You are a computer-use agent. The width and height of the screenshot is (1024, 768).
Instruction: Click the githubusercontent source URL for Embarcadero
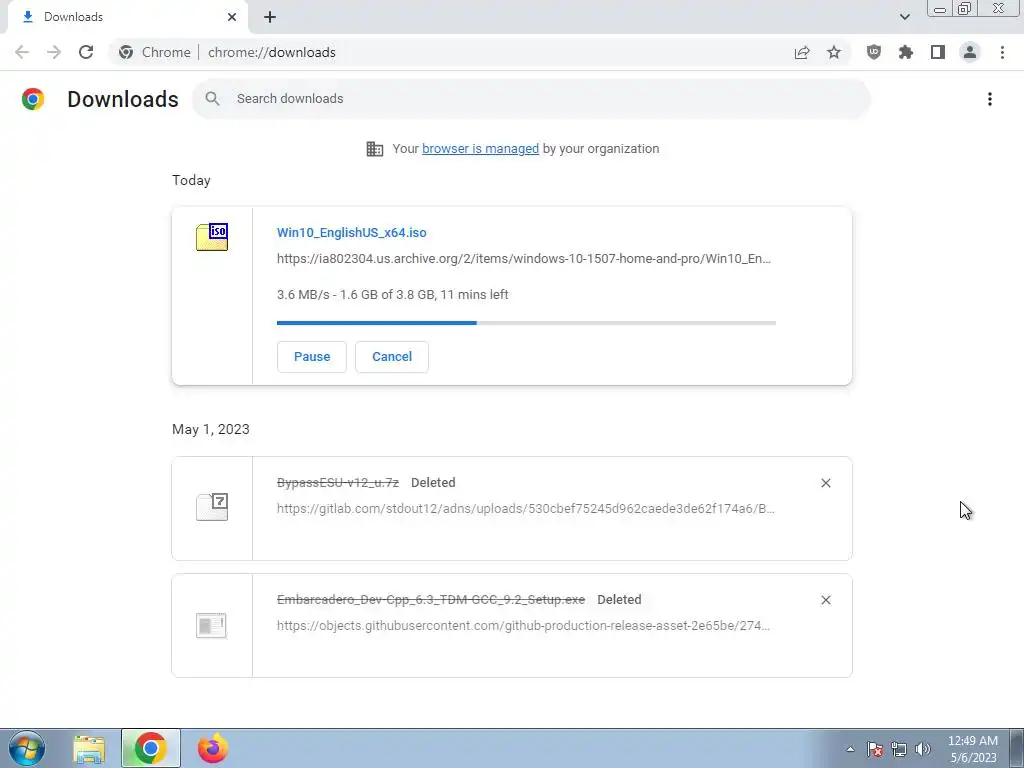click(x=523, y=626)
